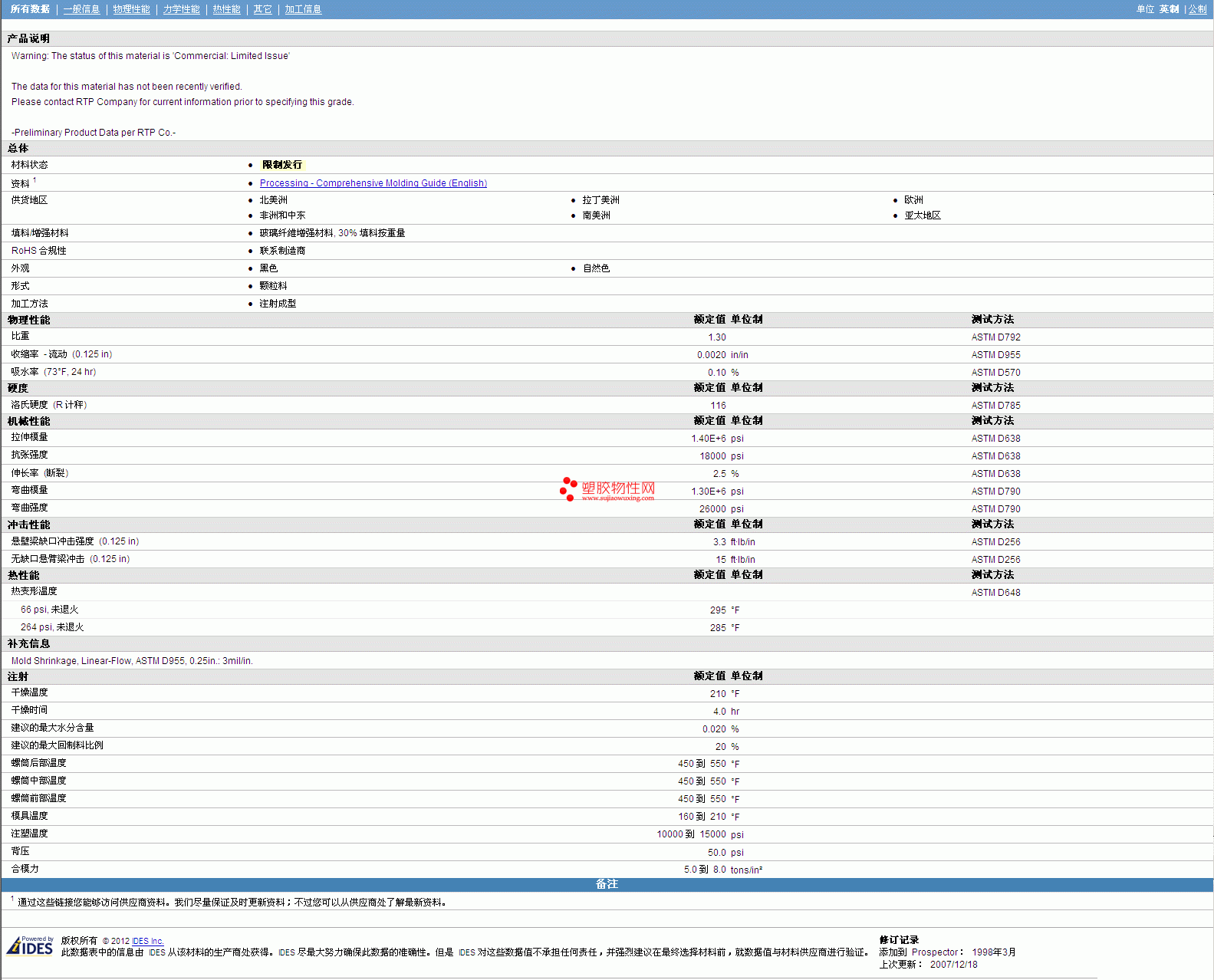Switch to the 其它 tab
This screenshot has height=980, width=1214.
pyautogui.click(x=262, y=9)
